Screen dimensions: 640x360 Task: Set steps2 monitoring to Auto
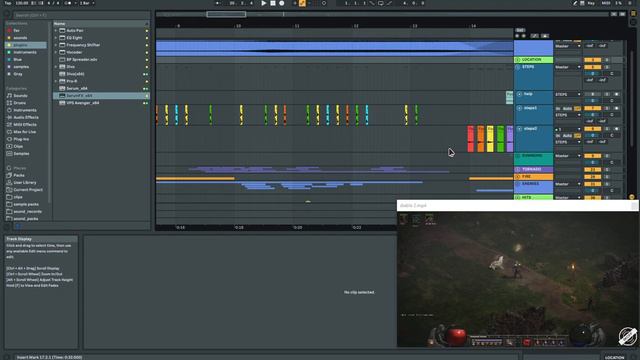pos(567,136)
